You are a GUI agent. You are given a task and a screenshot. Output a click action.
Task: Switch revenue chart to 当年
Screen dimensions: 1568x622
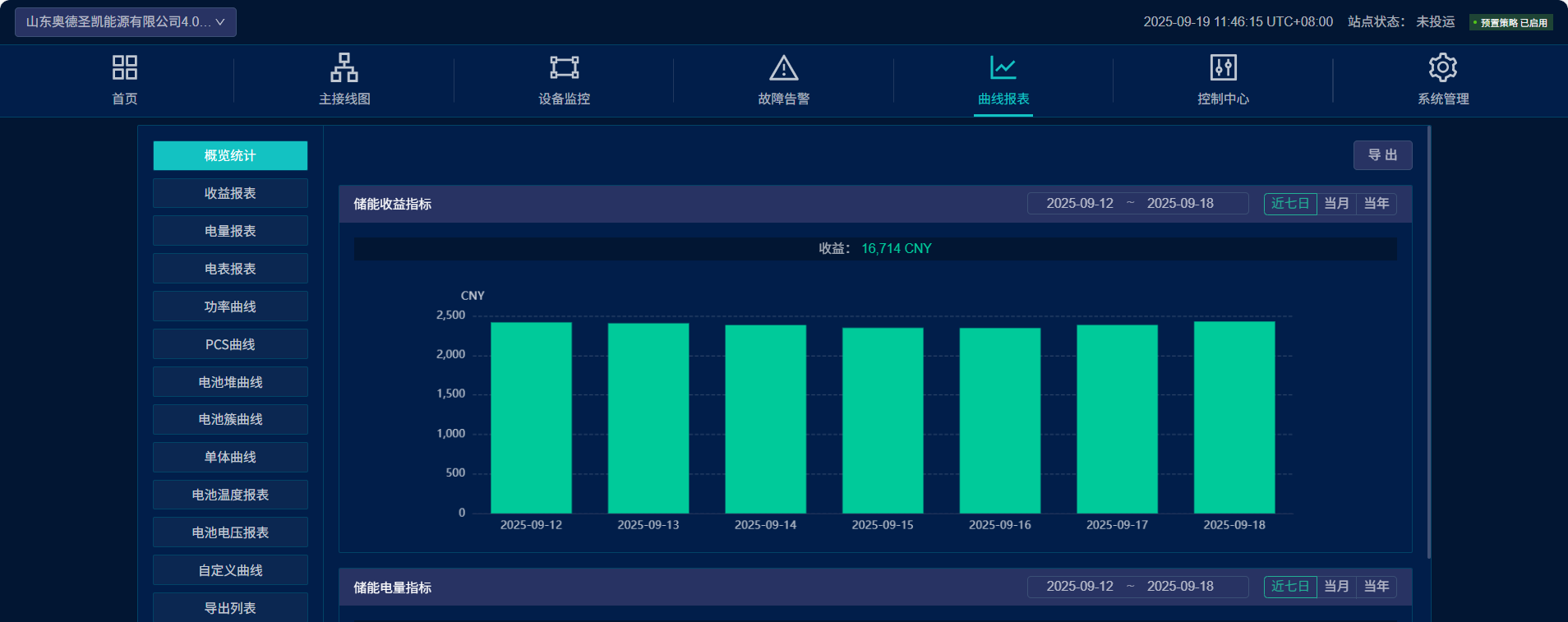1377,204
